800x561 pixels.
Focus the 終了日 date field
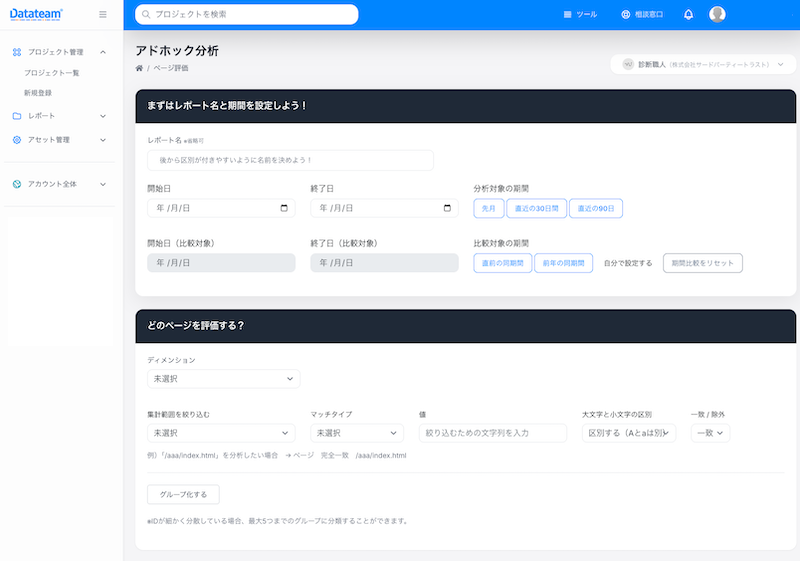(x=384, y=208)
